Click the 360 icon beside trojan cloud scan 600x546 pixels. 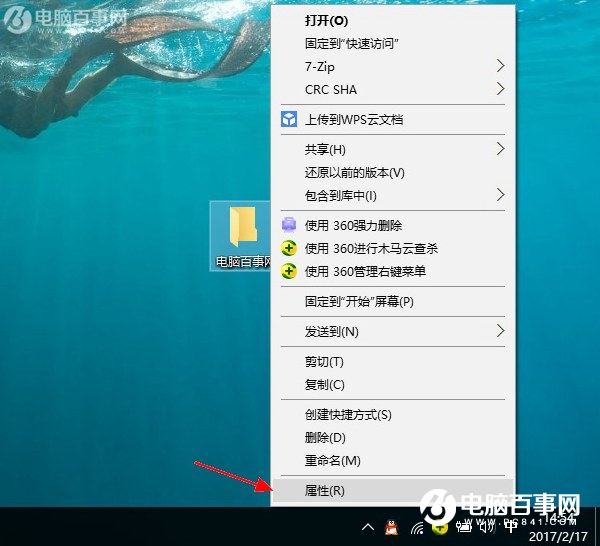pos(289,248)
